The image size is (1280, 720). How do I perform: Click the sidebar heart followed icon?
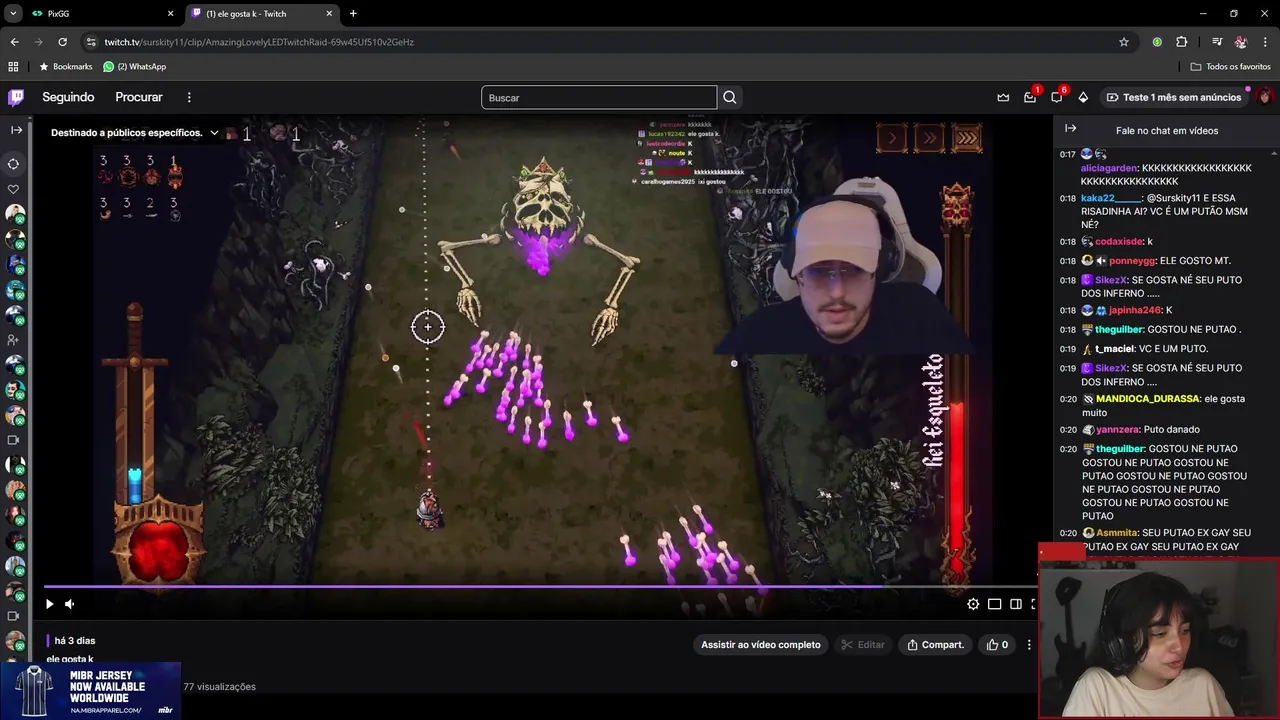[14, 189]
